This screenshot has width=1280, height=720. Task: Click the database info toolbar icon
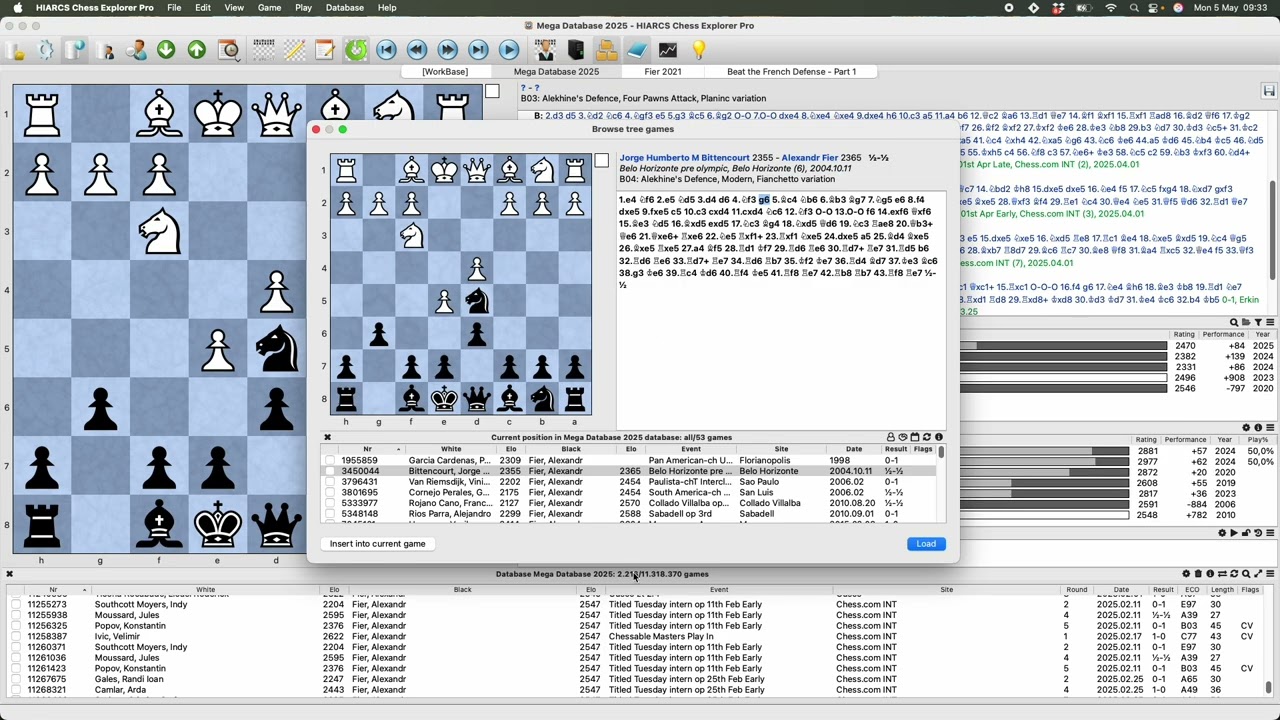pos(75,50)
